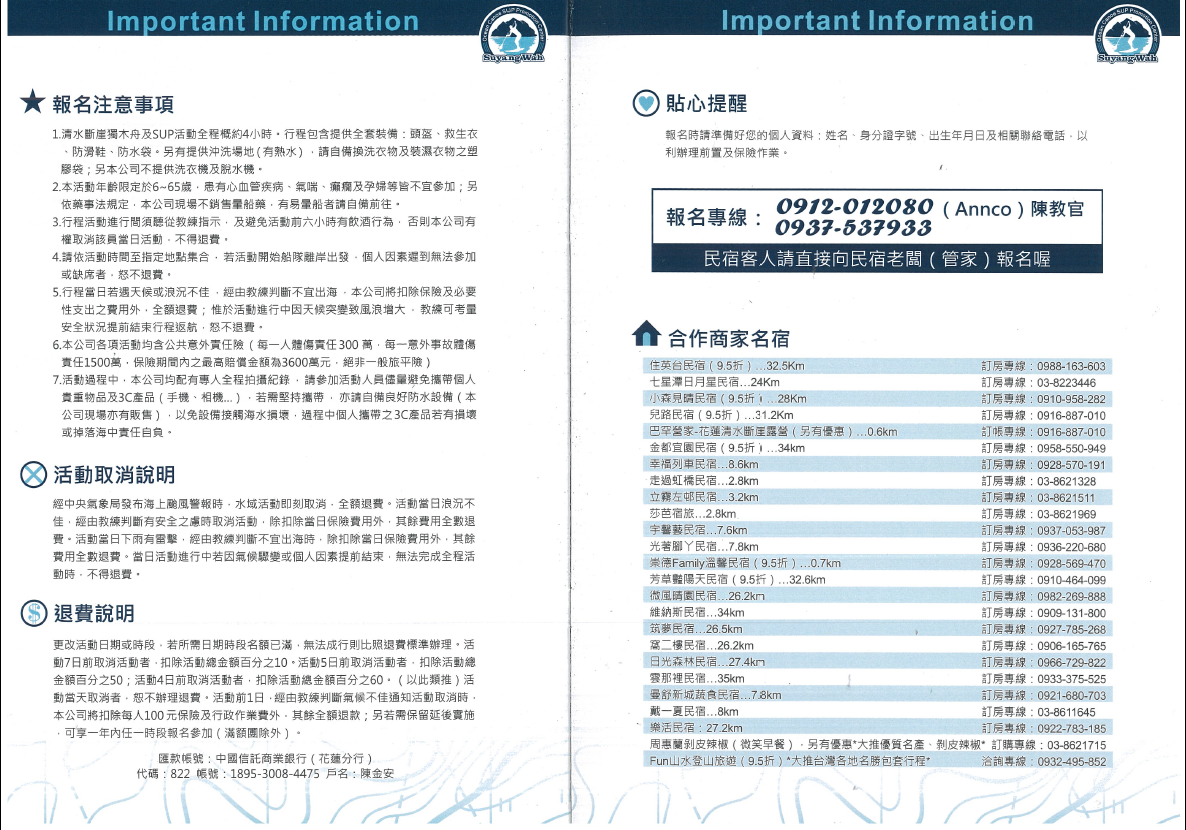
Task: Click the order line 訂購專線 03-8621715
Action: [1049, 745]
